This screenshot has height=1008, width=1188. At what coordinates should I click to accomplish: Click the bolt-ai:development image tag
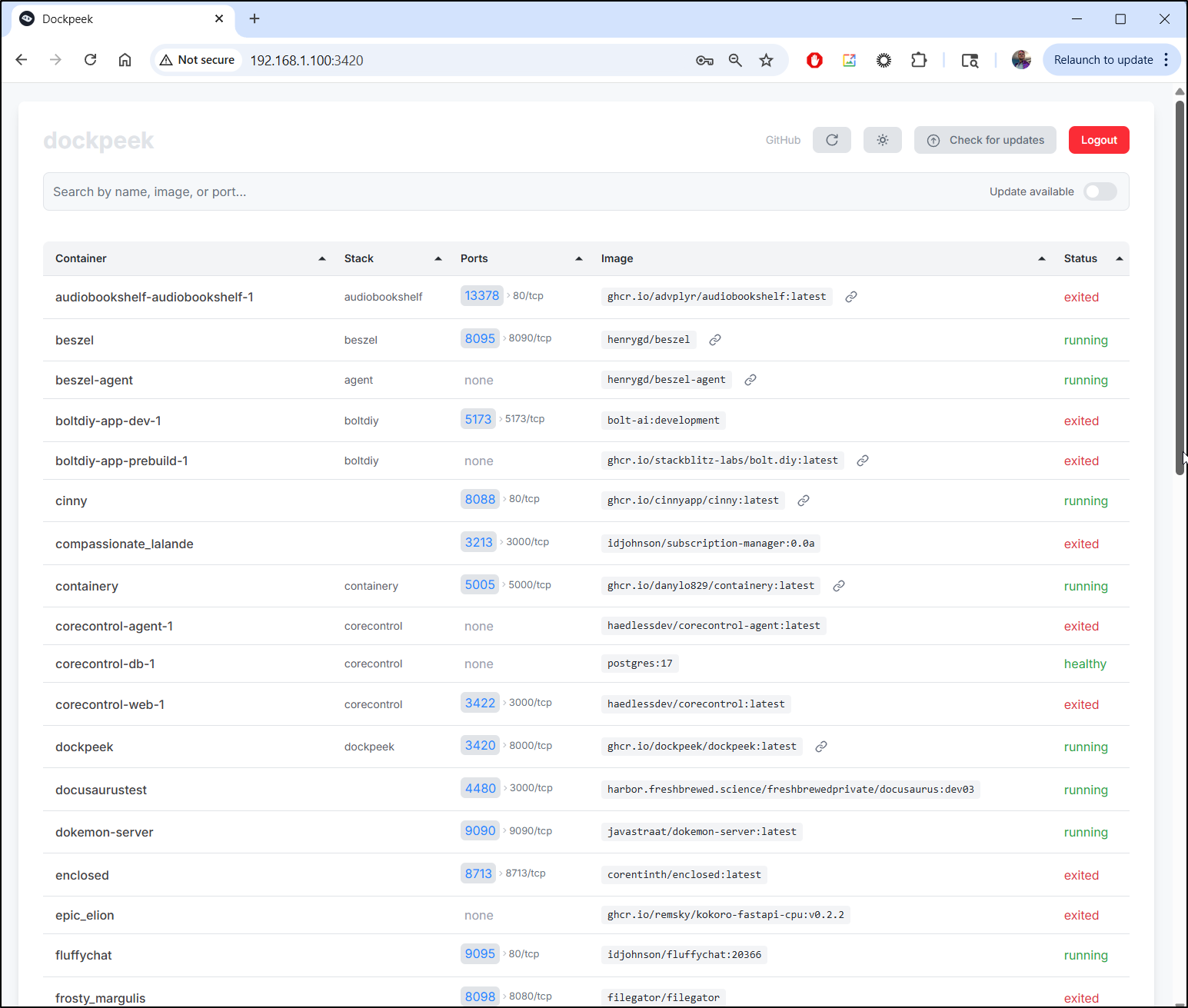pos(664,421)
